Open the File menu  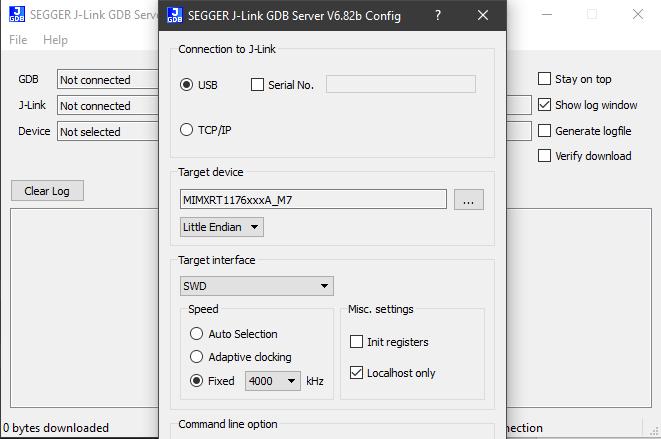tap(19, 40)
